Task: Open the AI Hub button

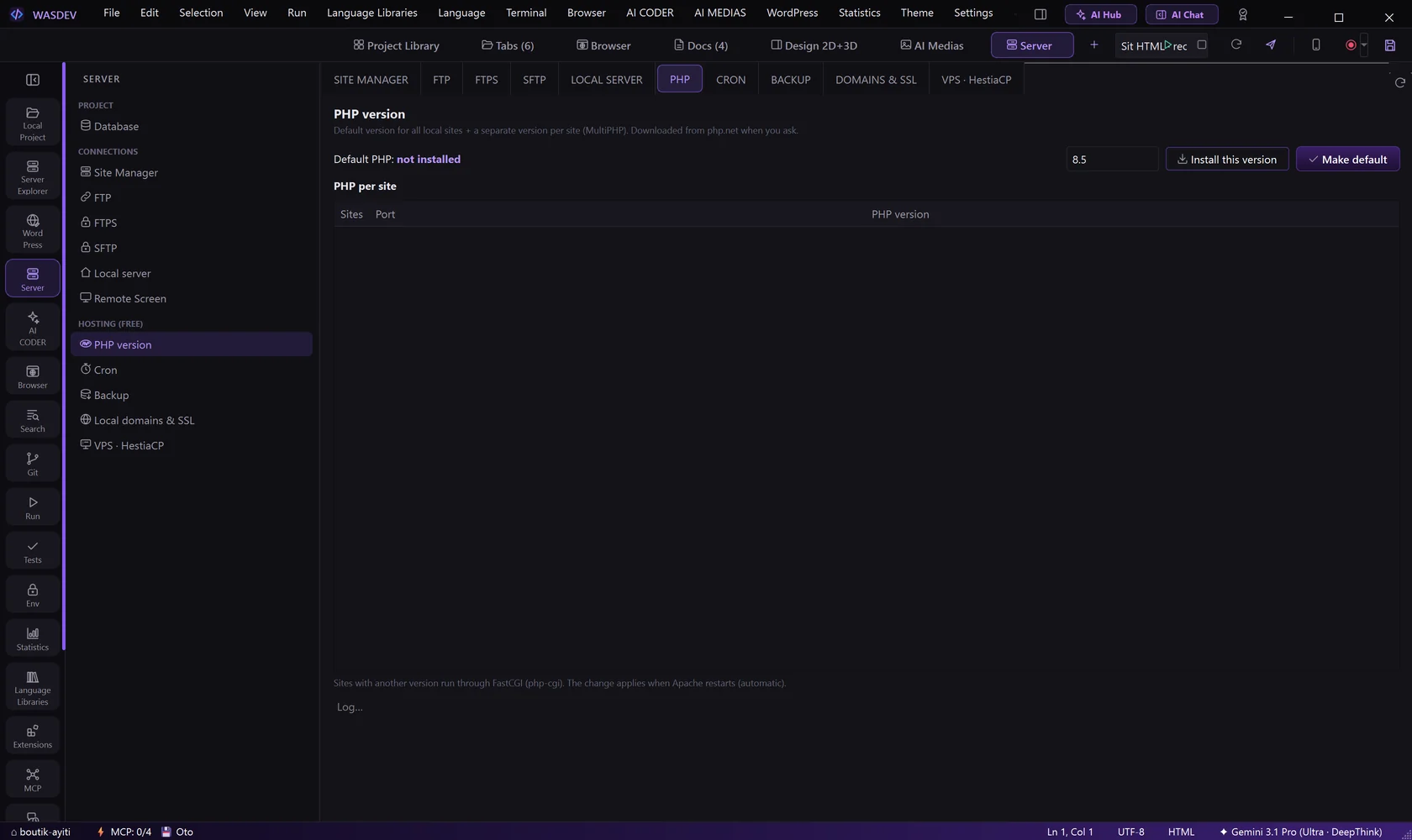Action: (1100, 14)
